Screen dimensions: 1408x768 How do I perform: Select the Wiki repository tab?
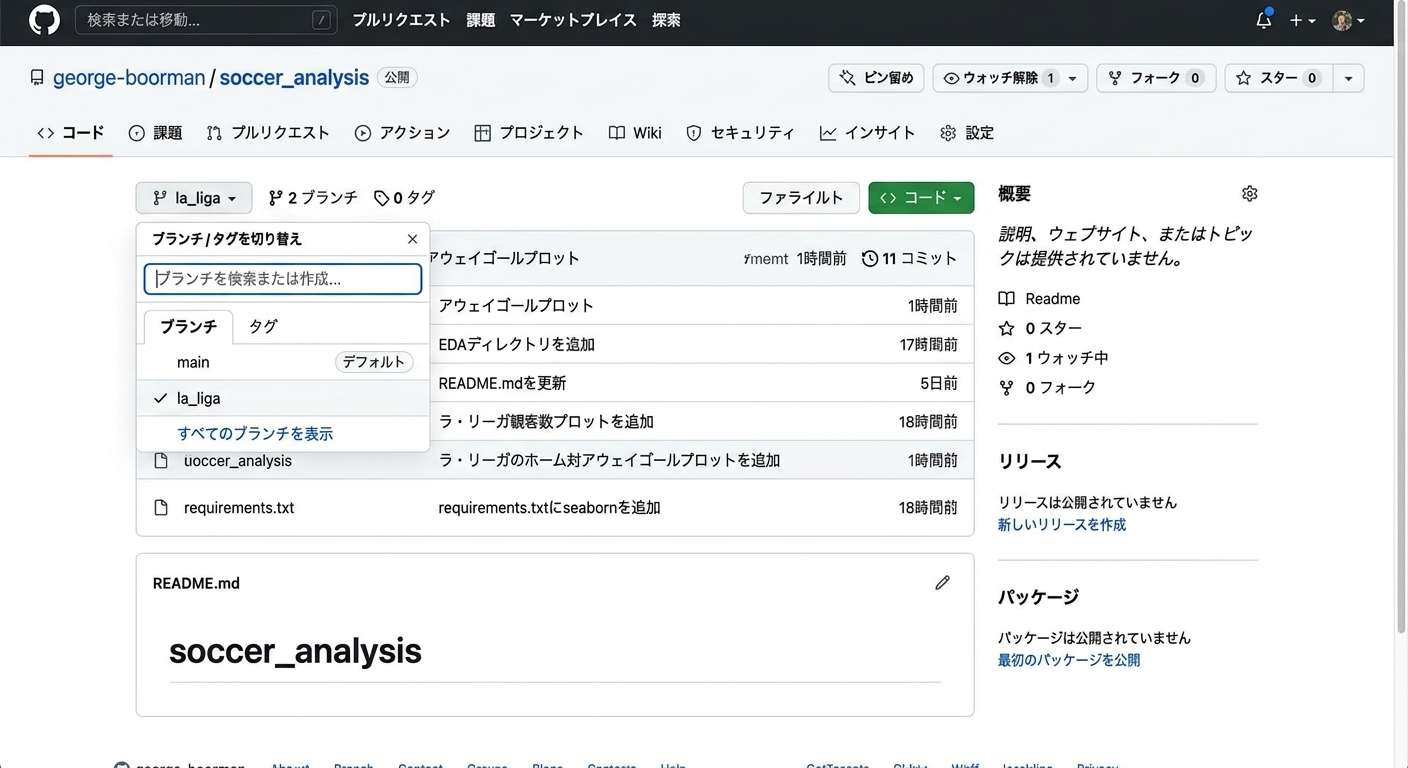coord(635,133)
